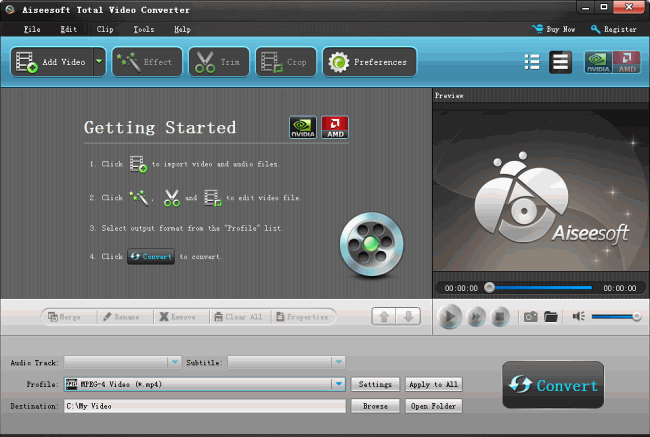Image resolution: width=650 pixels, height=437 pixels.
Task: Switch to simple list view icon
Action: coord(560,62)
